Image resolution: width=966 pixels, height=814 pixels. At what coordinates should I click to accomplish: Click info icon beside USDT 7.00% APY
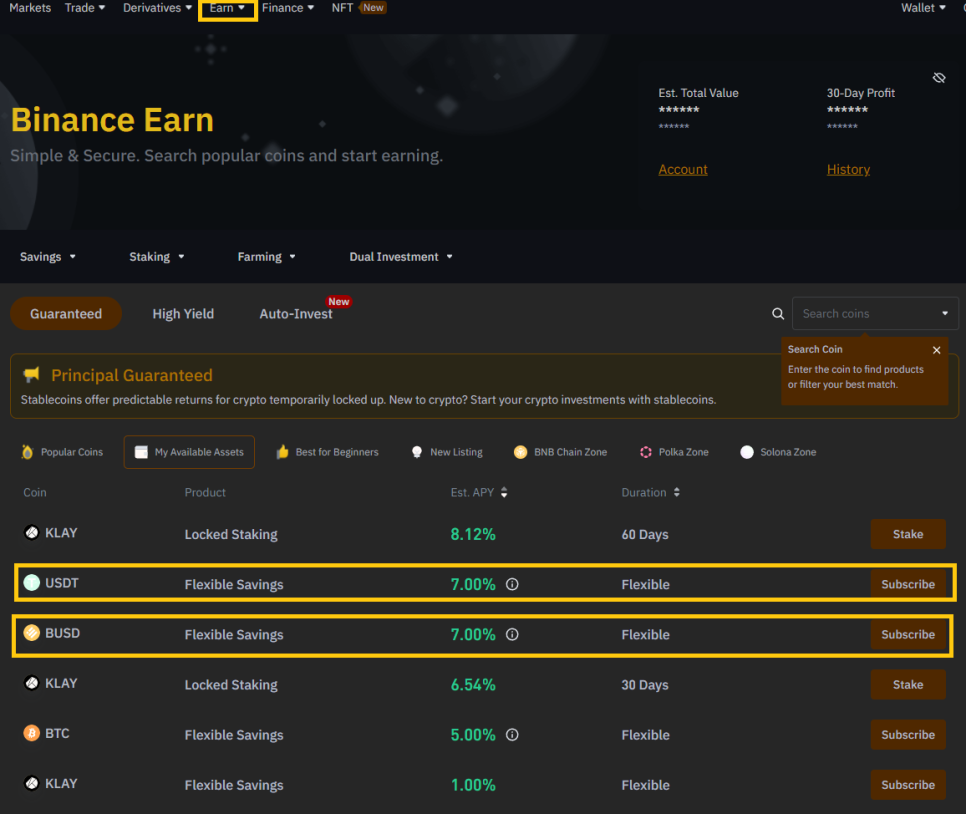coord(512,584)
